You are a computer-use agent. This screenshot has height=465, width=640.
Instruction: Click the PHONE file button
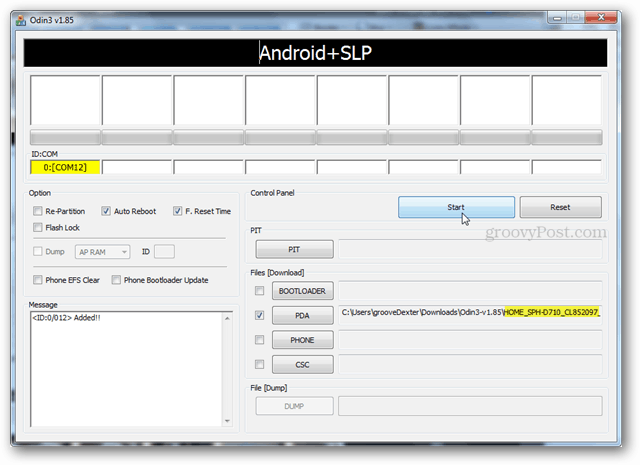click(x=302, y=340)
